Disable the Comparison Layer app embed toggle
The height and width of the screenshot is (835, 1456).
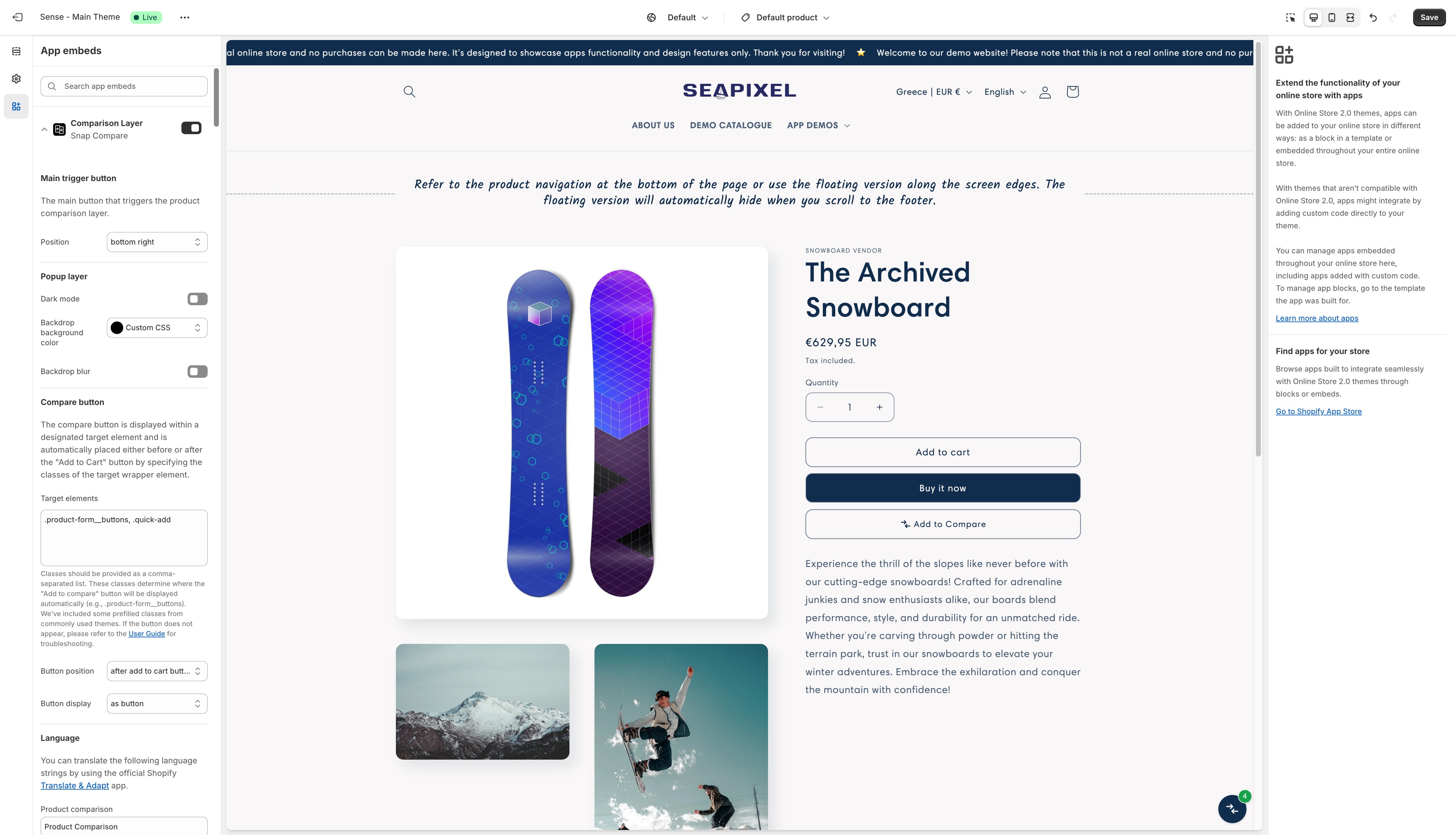[x=191, y=128]
